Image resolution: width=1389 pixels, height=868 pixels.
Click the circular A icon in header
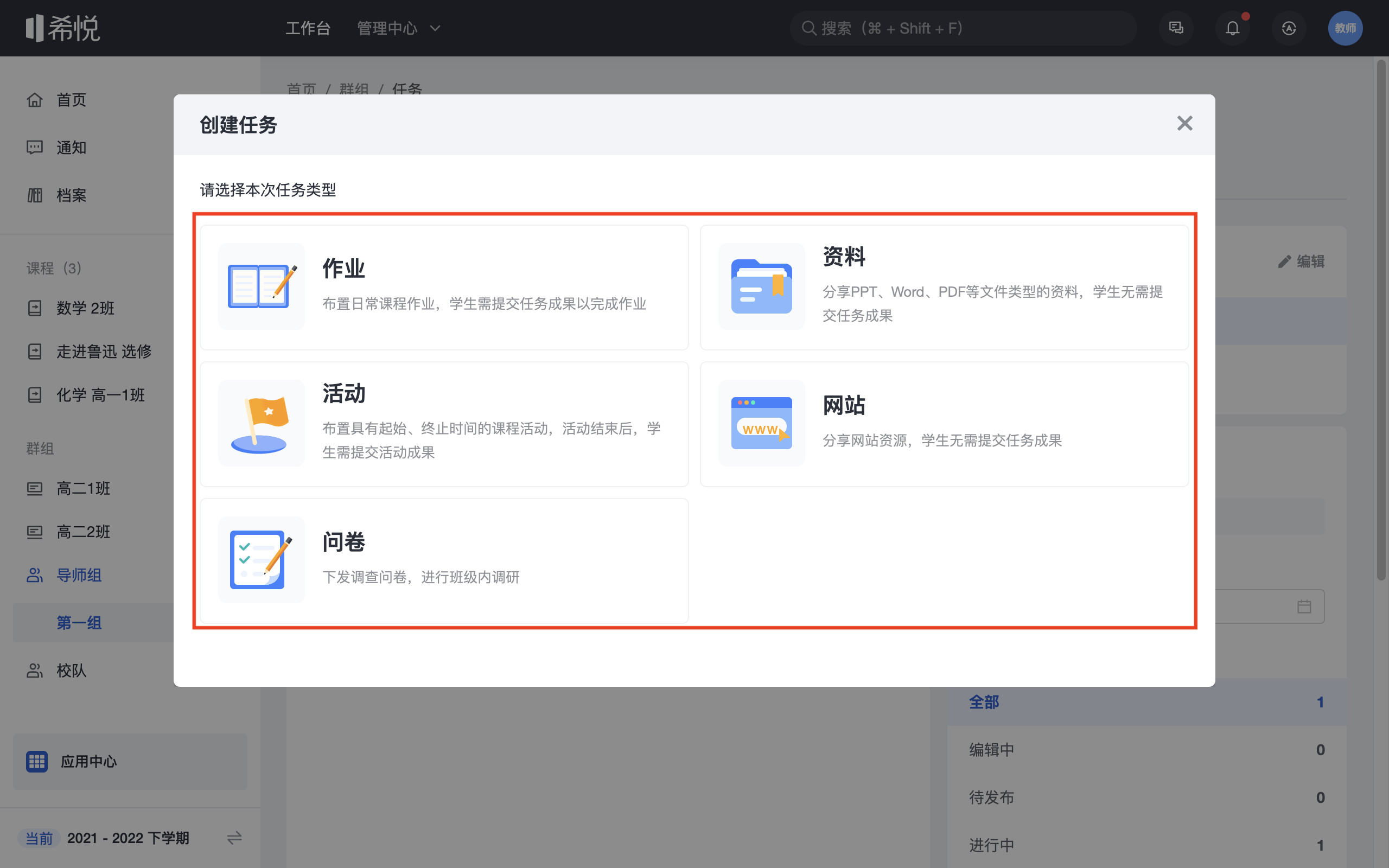coord(1289,28)
